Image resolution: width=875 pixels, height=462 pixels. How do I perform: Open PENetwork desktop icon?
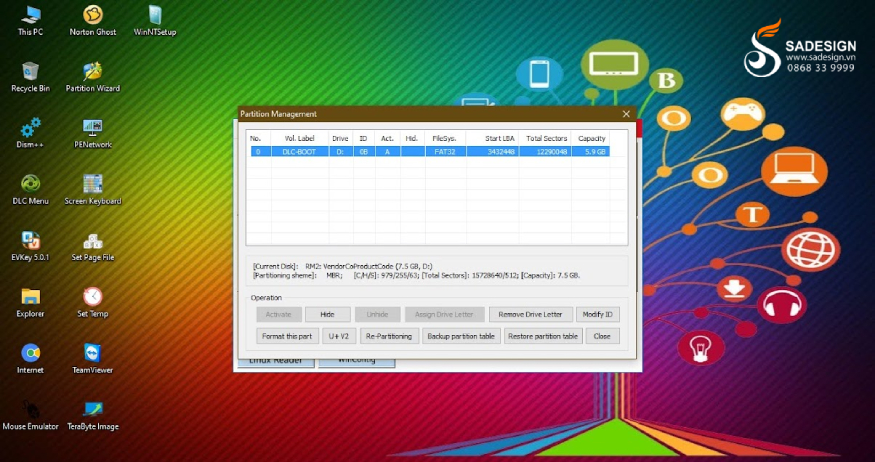click(93, 133)
